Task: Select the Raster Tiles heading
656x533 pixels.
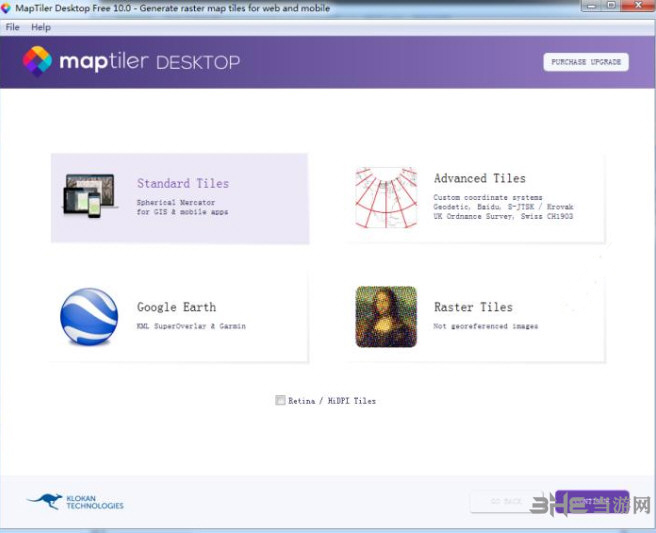Action: point(473,307)
